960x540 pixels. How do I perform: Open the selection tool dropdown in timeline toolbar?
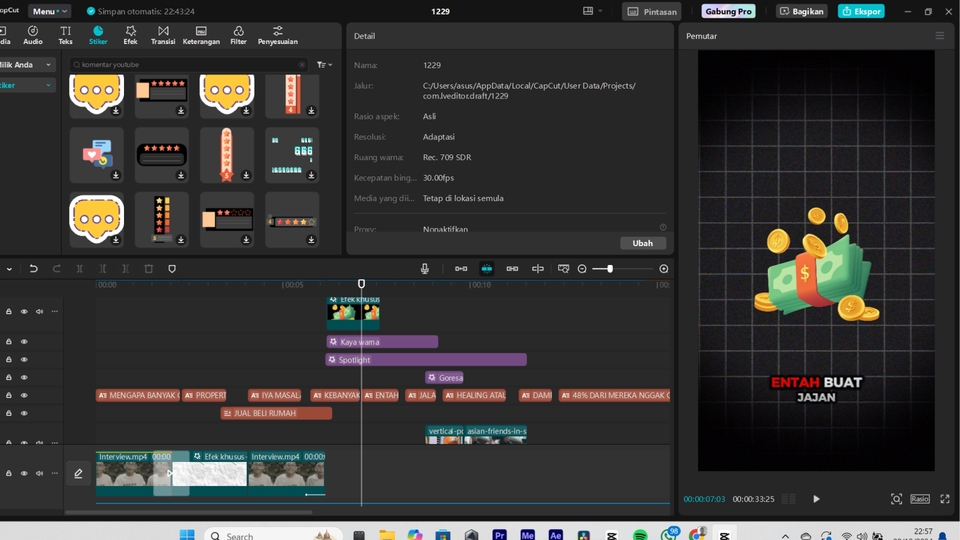9,269
